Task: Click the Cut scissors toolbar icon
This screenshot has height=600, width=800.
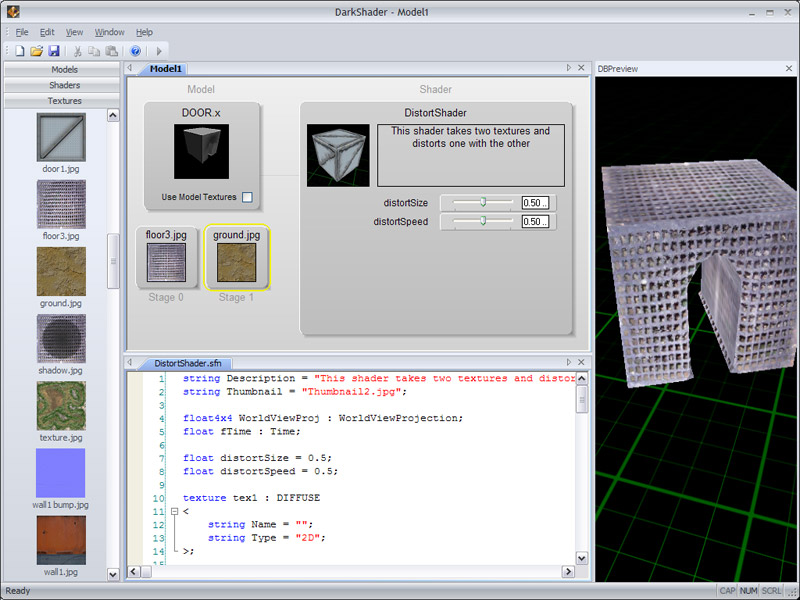Action: point(76,50)
